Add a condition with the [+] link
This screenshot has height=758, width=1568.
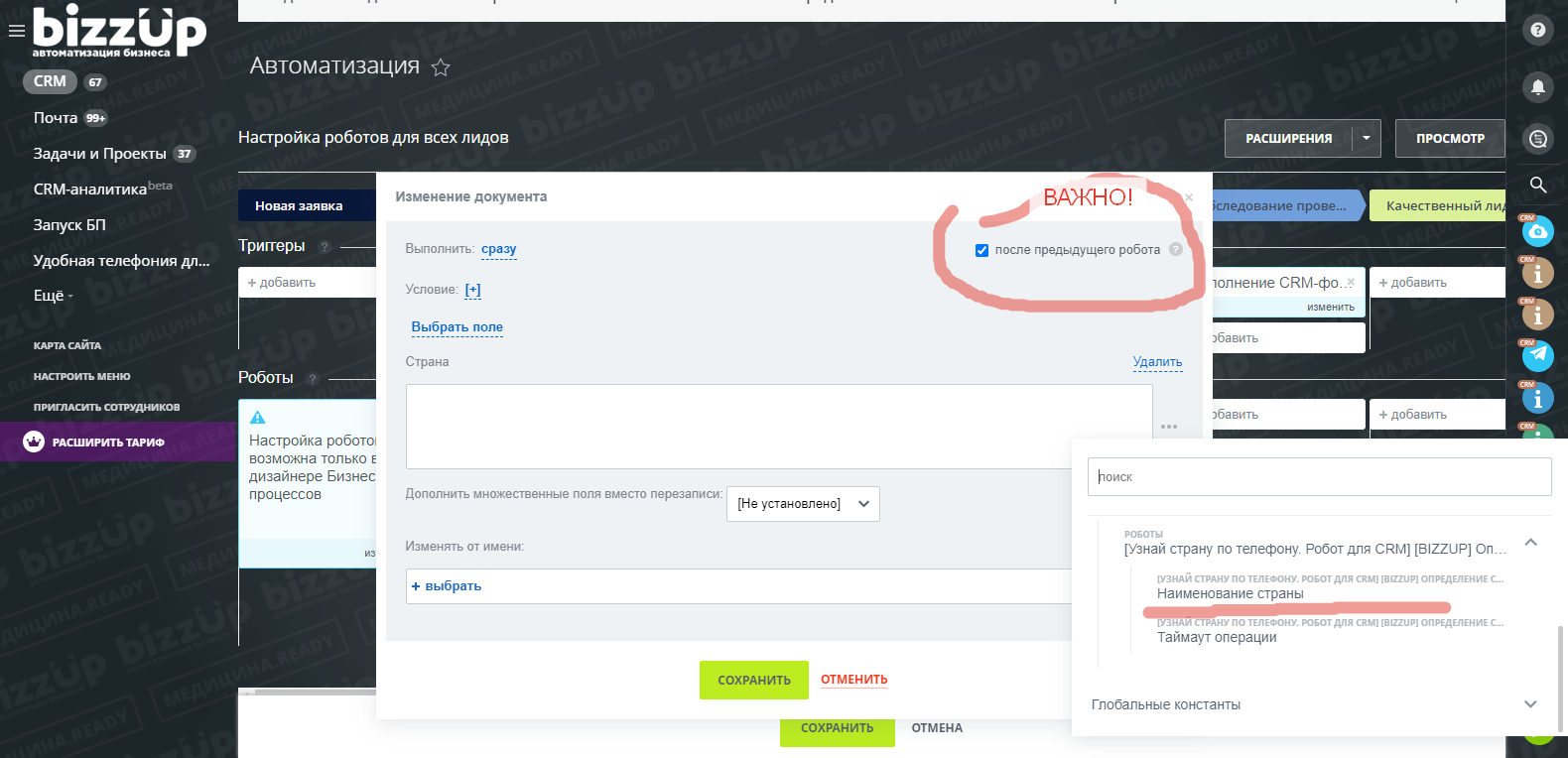(472, 290)
